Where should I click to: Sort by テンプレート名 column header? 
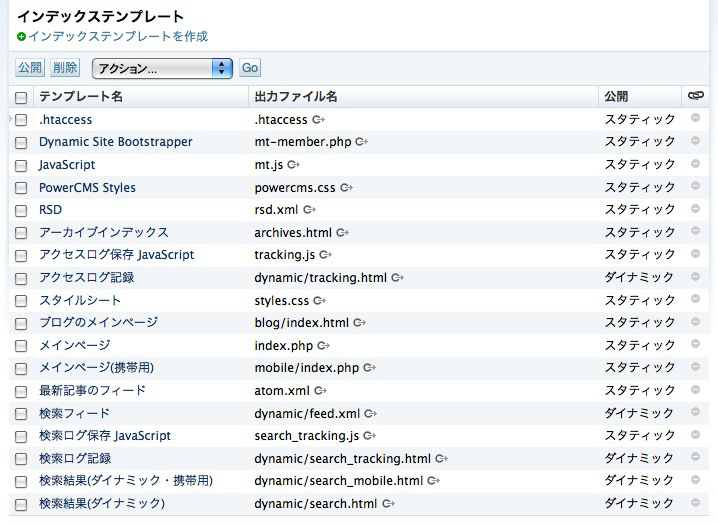[81, 97]
